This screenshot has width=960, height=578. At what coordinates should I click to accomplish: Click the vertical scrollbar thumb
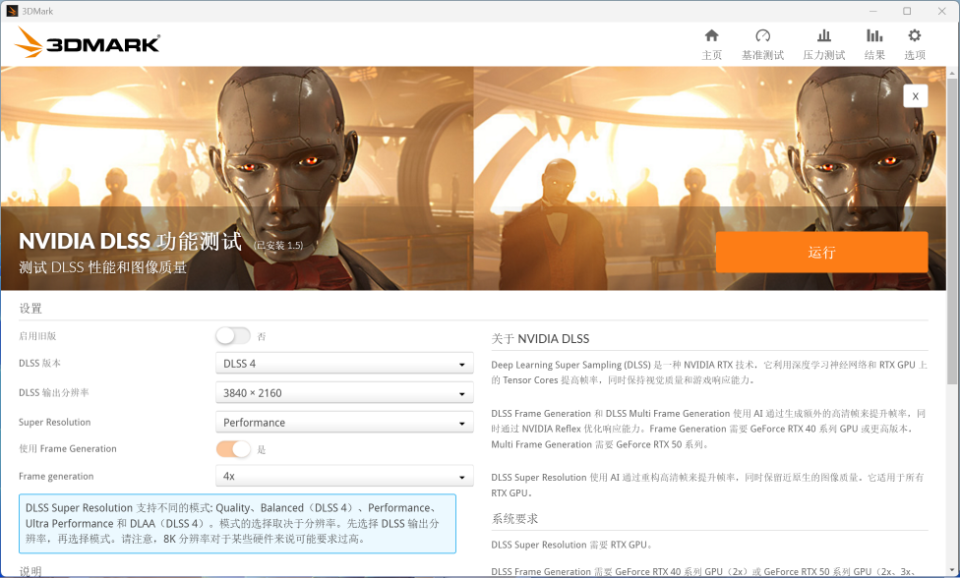pos(951,231)
